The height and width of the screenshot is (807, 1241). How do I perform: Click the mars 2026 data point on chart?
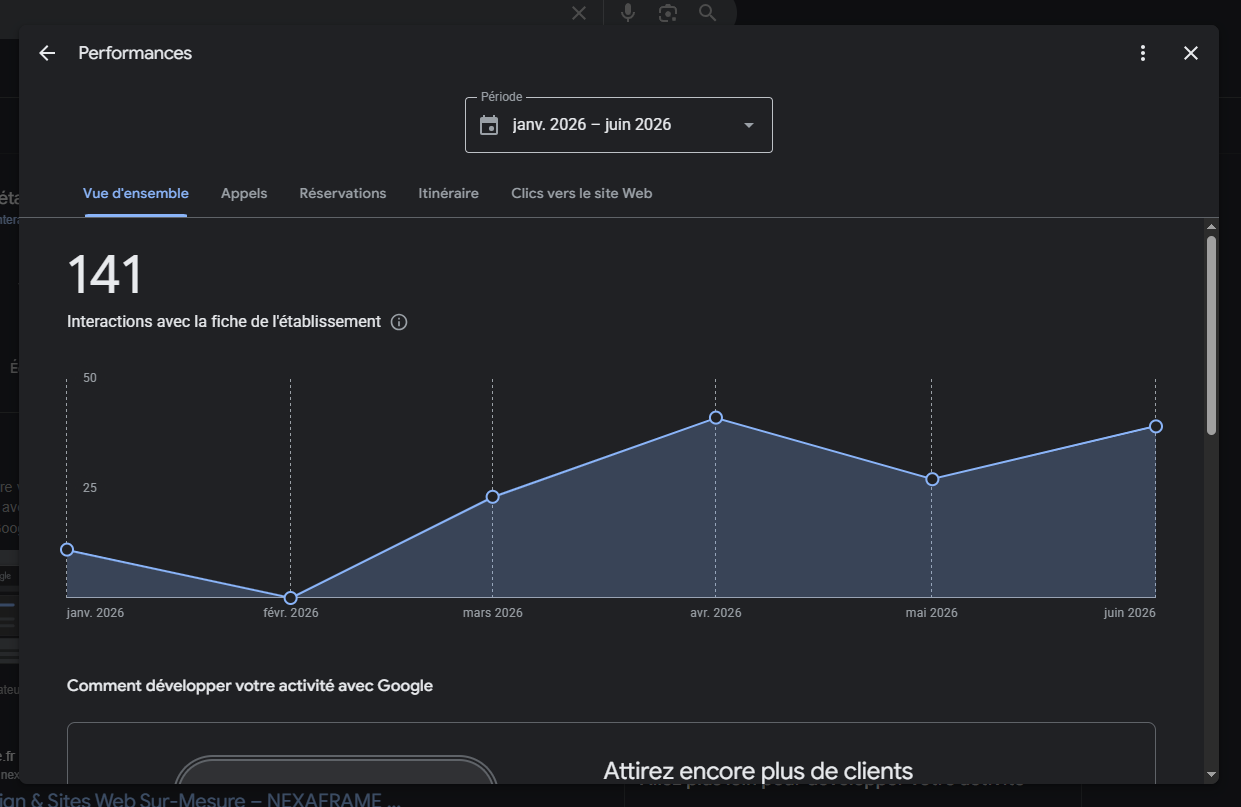[493, 497]
